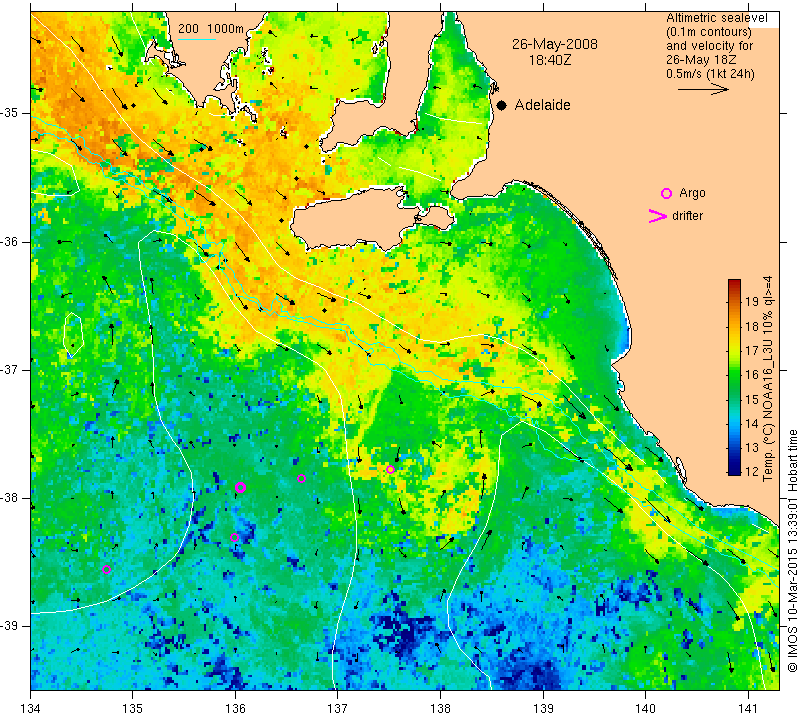The image size is (800, 720).
Task: Click the 19 degree colorbar tick label
Action: click(x=752, y=302)
